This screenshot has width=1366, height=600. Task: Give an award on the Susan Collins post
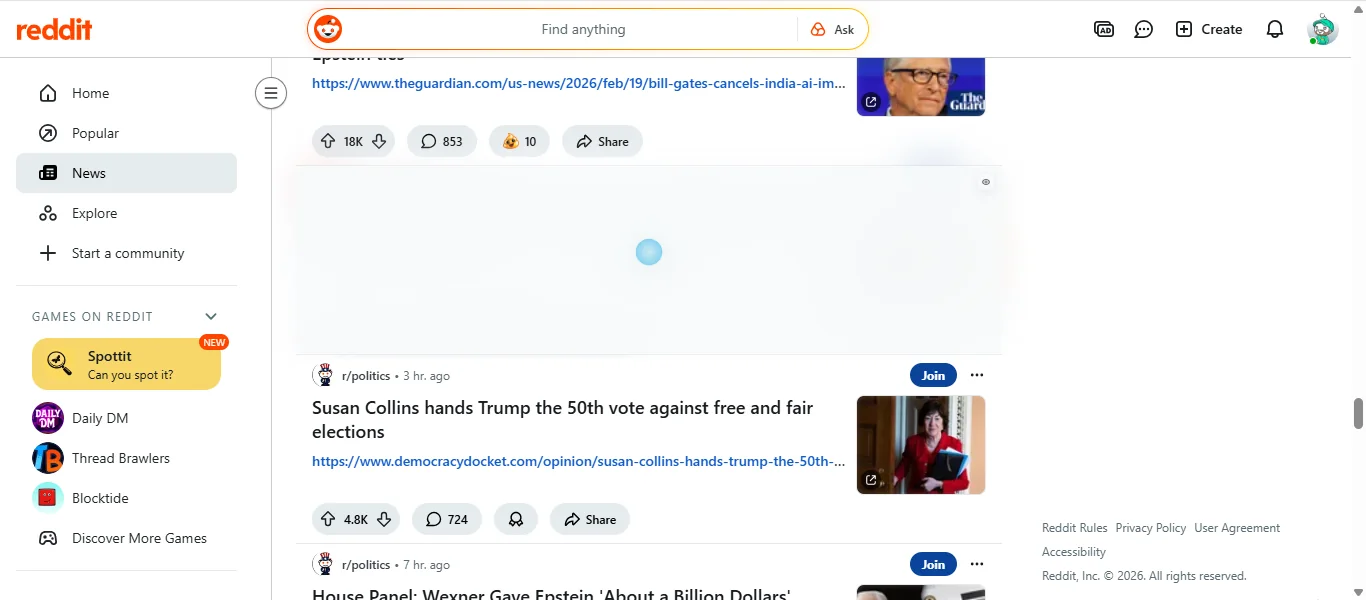coord(516,519)
